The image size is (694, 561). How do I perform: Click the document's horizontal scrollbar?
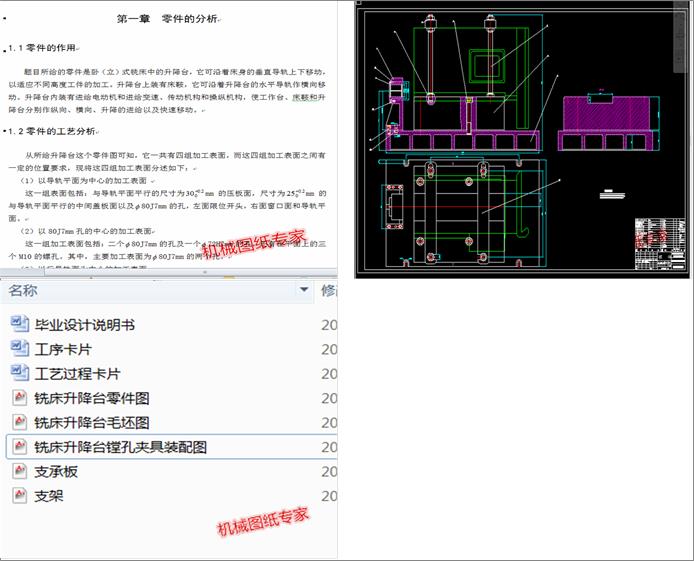[x=168, y=272]
